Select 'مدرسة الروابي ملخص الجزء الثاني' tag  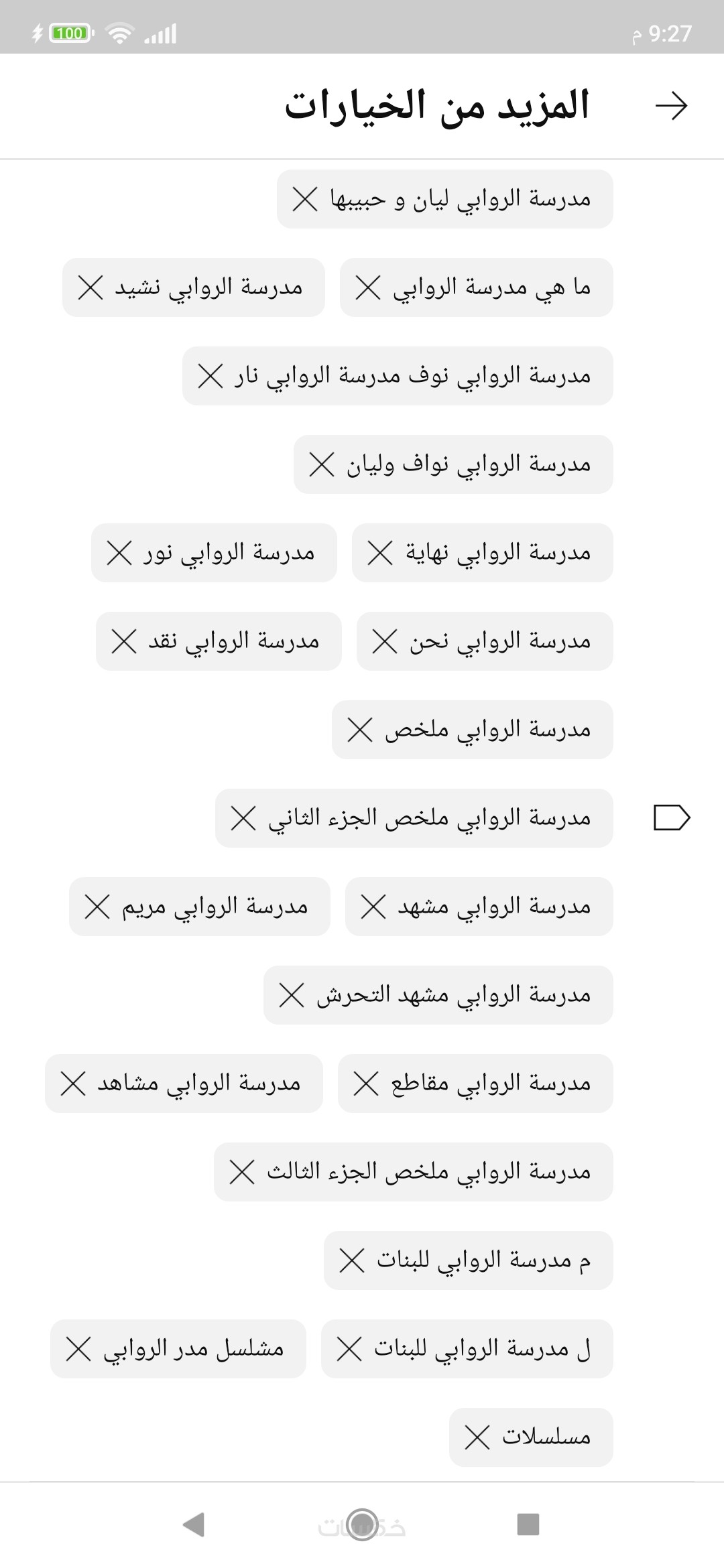coord(429,818)
